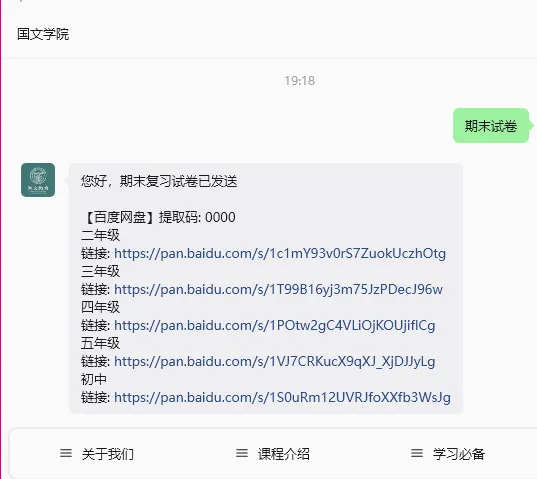Click the 您好，期末复习试卷已发送 text
The height and width of the screenshot is (479, 537).
pos(159,181)
